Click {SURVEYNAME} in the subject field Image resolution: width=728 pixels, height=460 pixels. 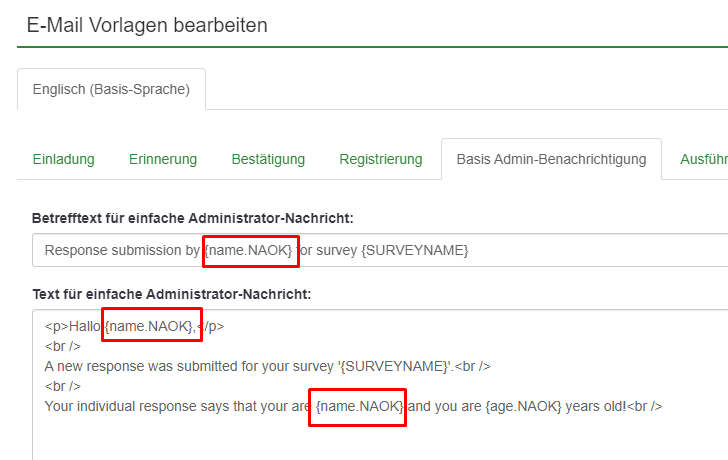[416, 250]
